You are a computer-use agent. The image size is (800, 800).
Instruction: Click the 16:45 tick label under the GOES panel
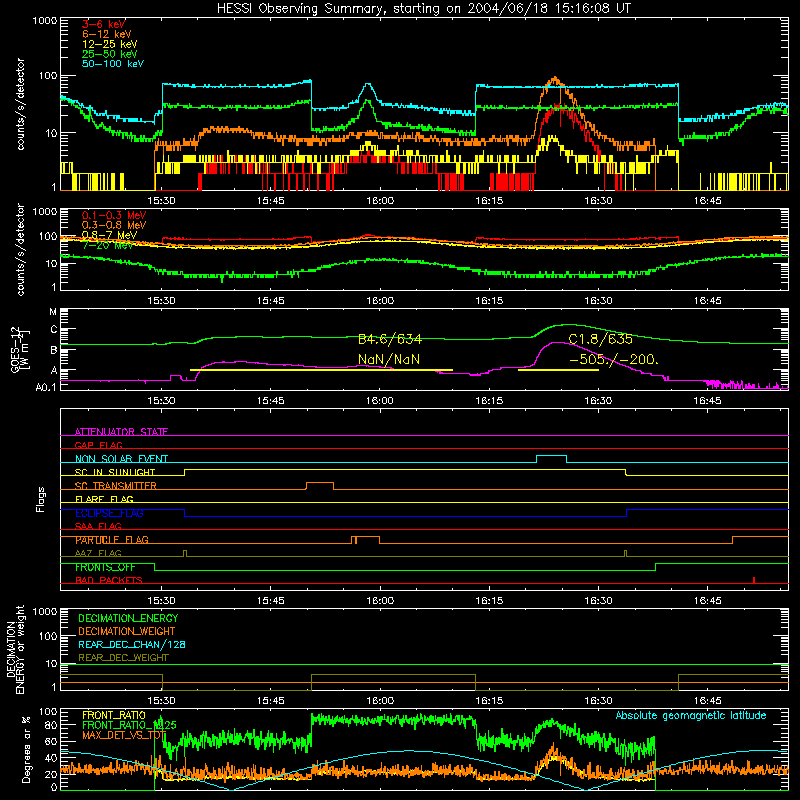(708, 401)
